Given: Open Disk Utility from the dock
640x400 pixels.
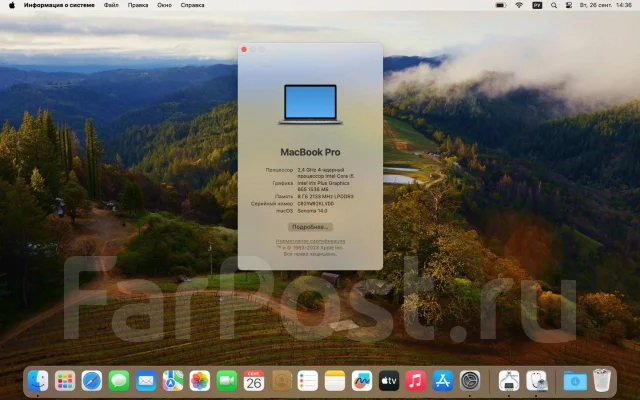Looking at the screenshot, I should point(536,381).
